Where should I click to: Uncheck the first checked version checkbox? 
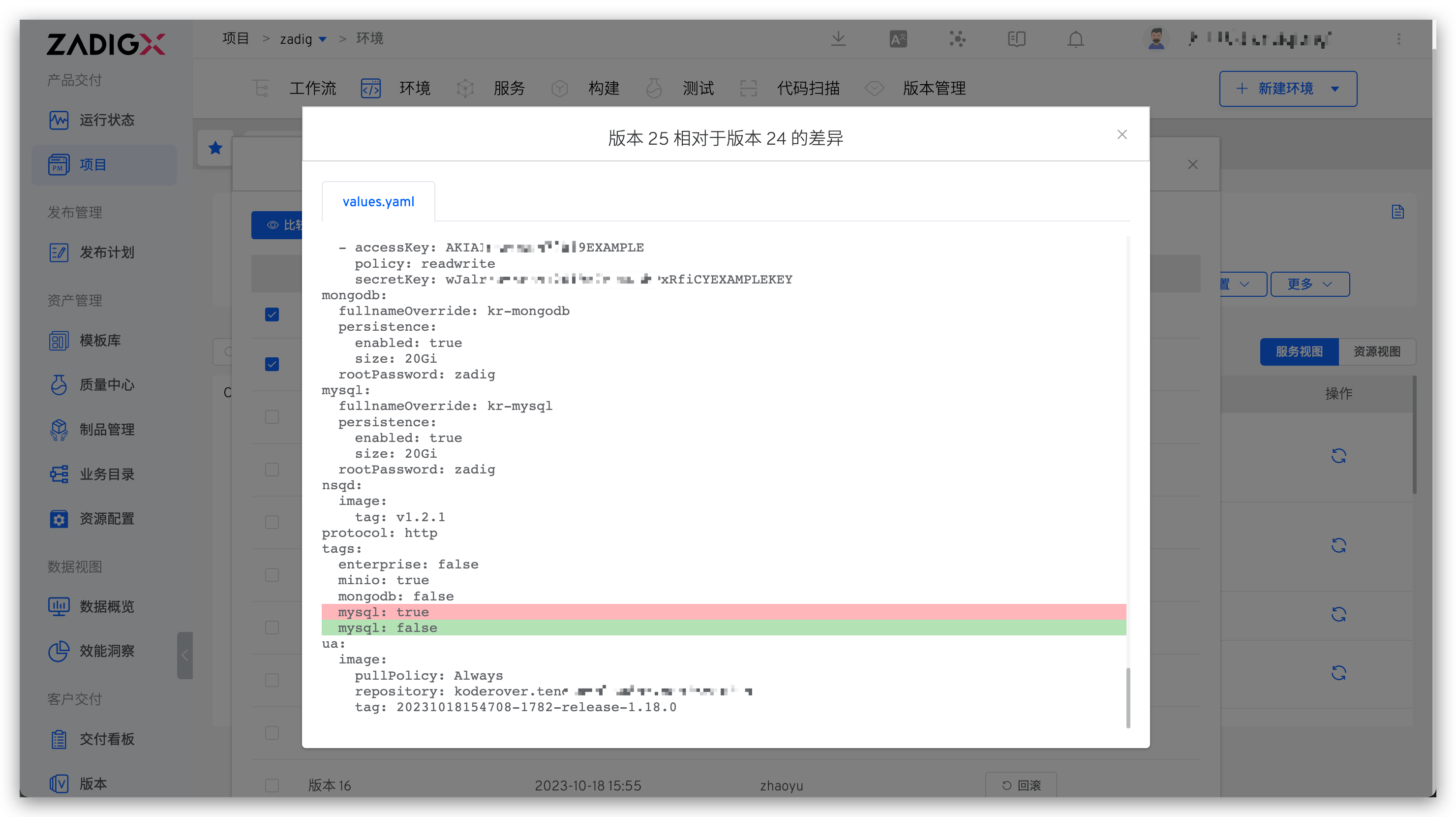click(x=272, y=314)
